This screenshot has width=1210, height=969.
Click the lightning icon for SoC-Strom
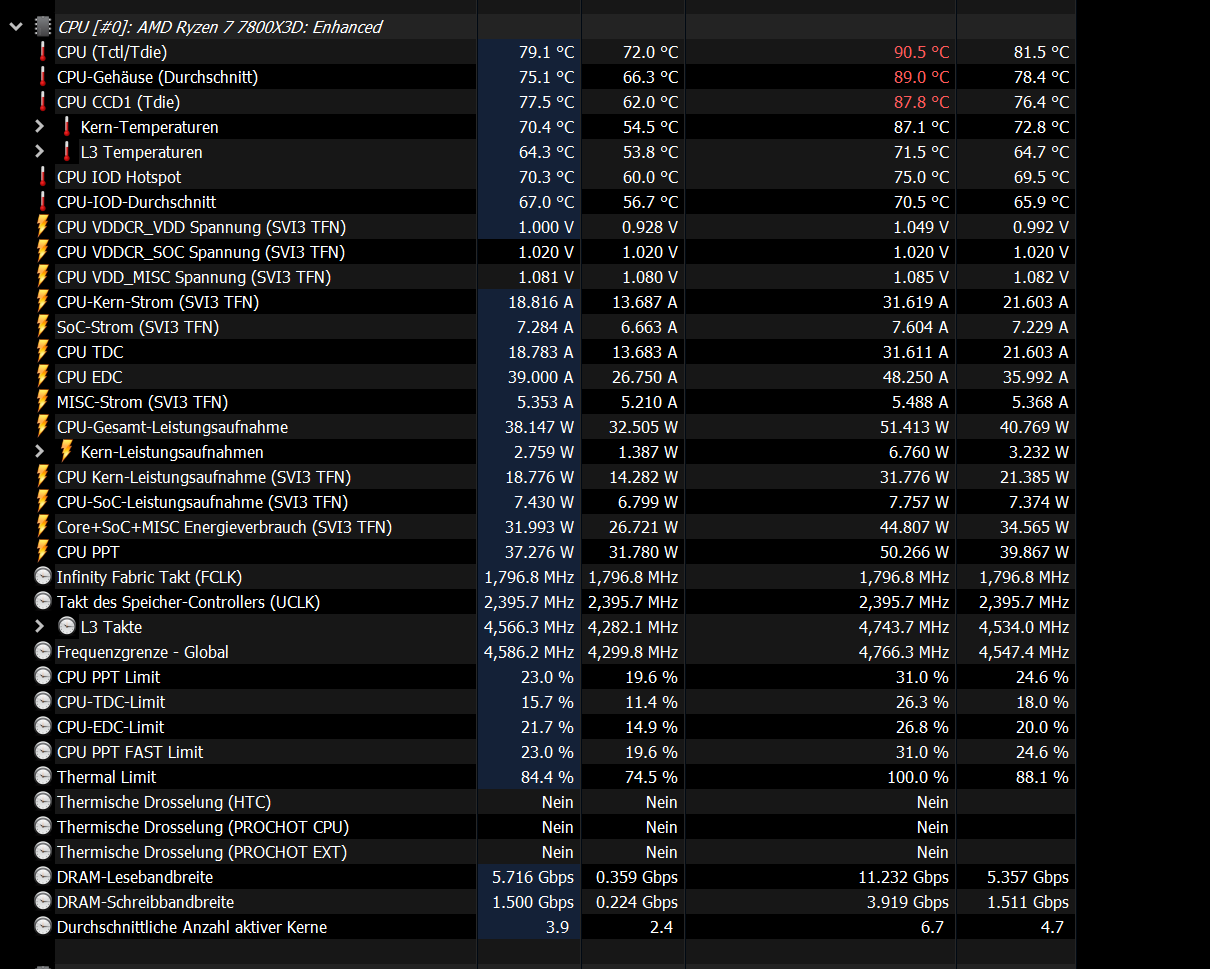[43, 326]
